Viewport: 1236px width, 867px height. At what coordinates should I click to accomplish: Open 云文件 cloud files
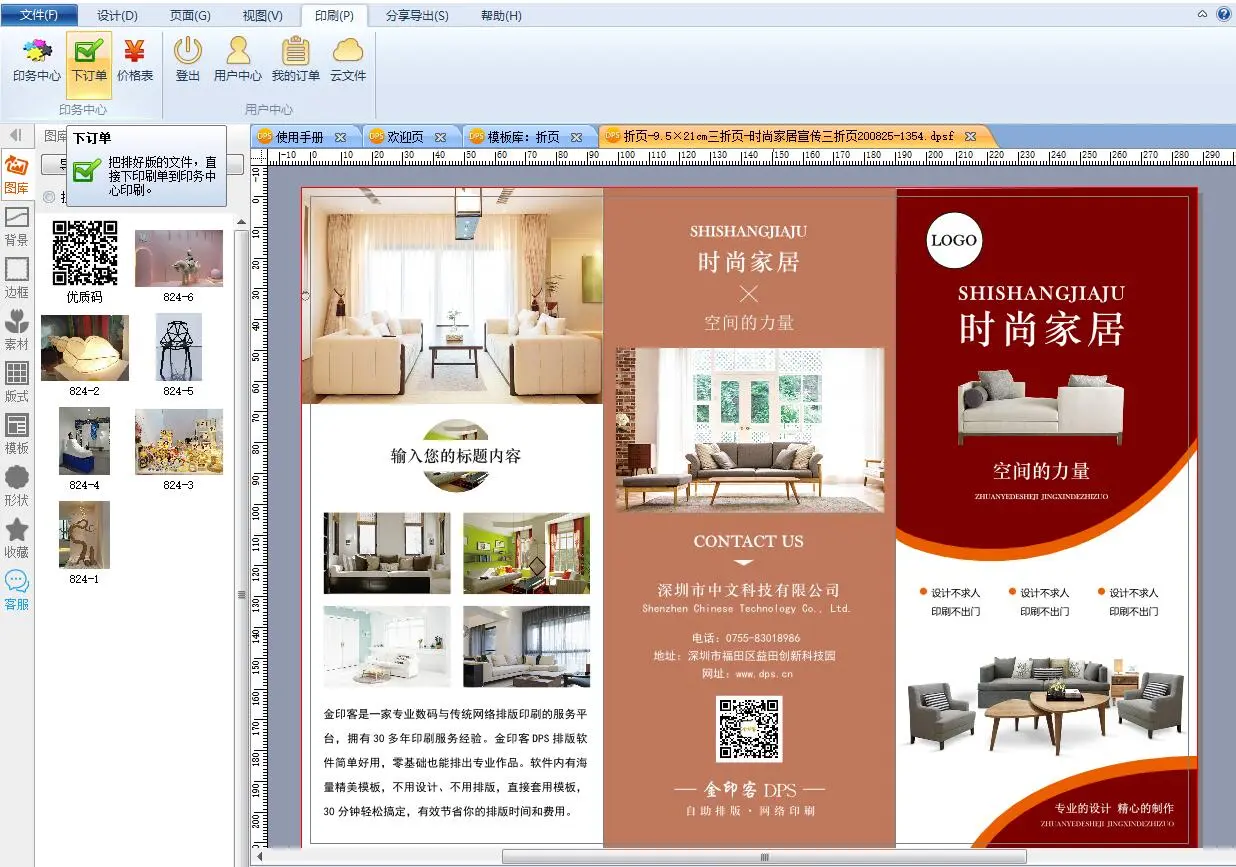348,59
